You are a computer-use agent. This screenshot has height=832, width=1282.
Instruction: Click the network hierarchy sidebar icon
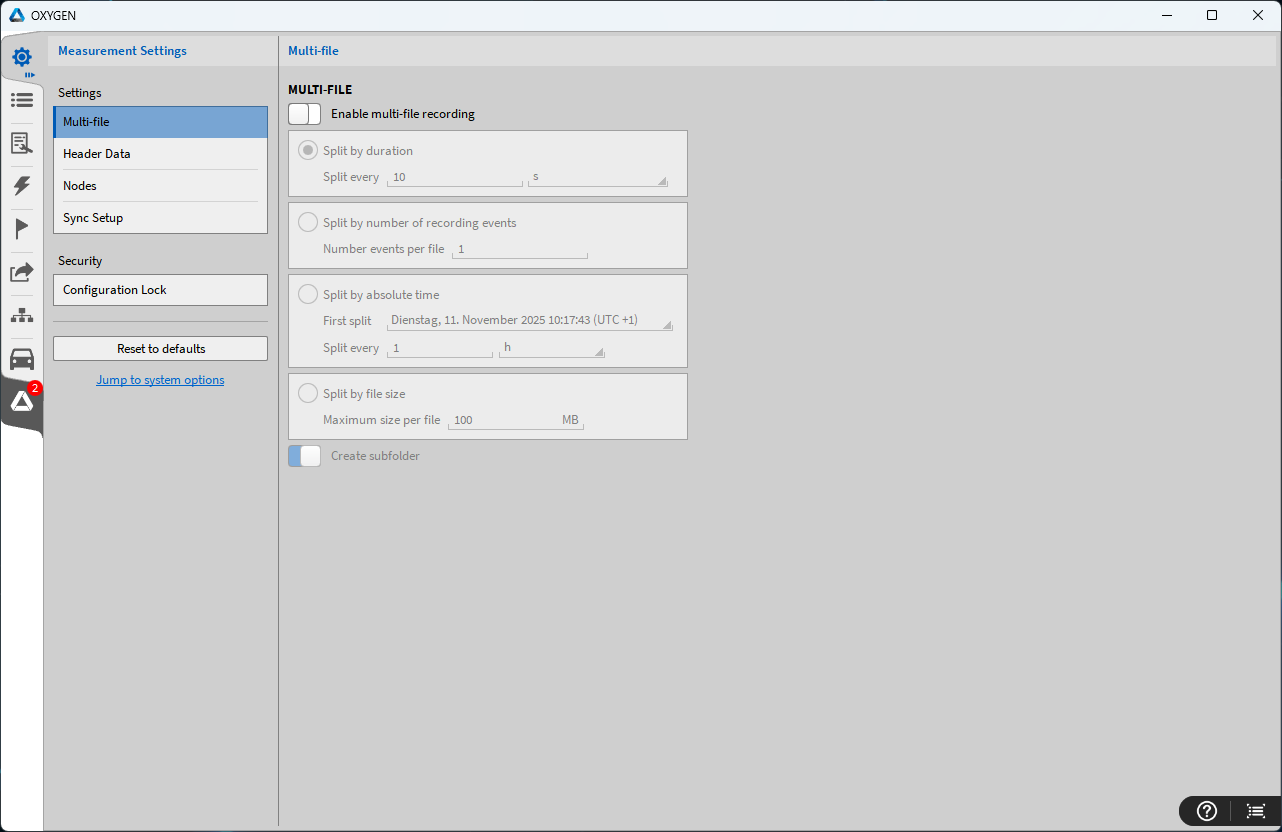[x=22, y=316]
